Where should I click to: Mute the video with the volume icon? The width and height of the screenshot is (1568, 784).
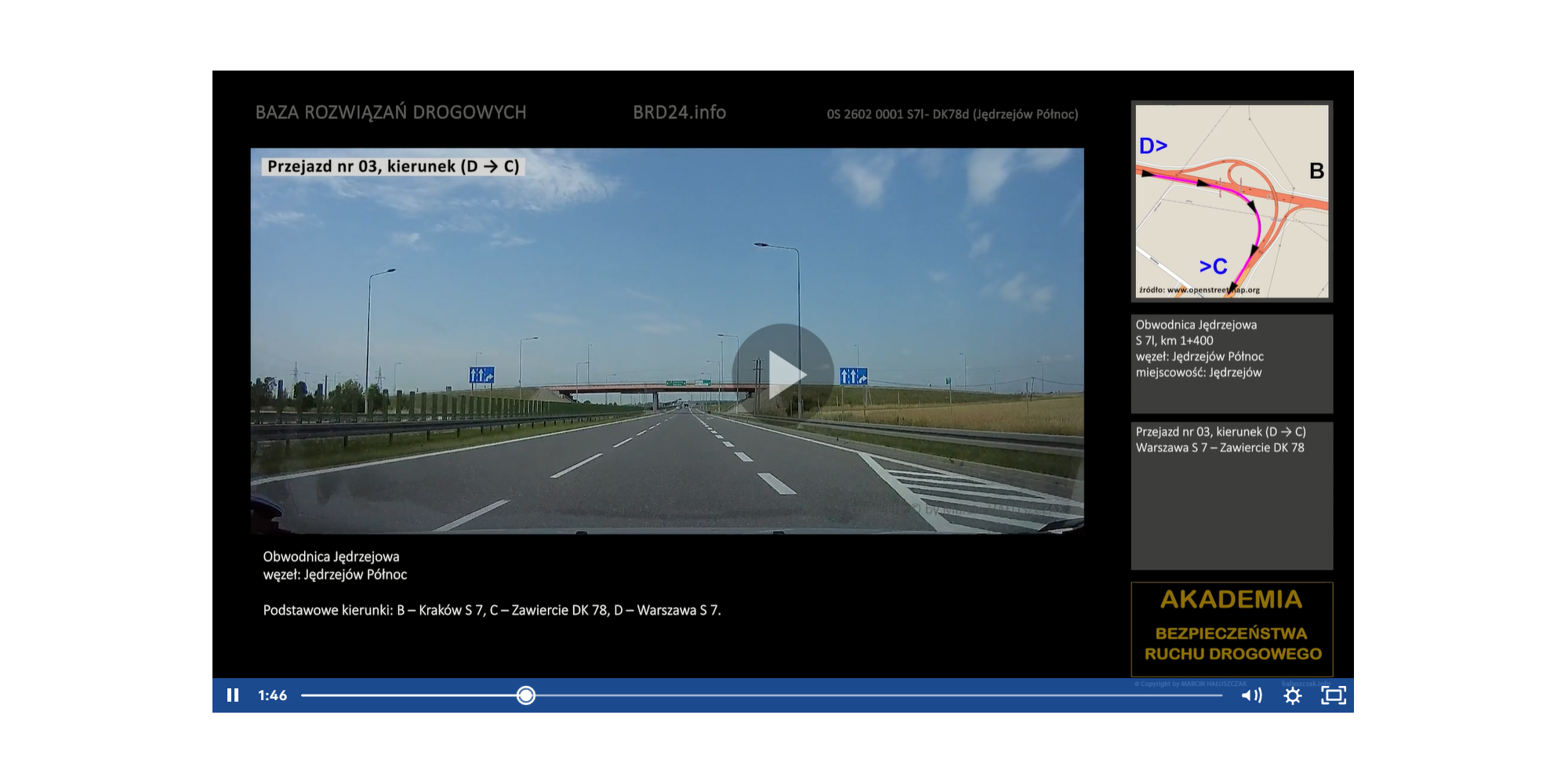(1252, 695)
